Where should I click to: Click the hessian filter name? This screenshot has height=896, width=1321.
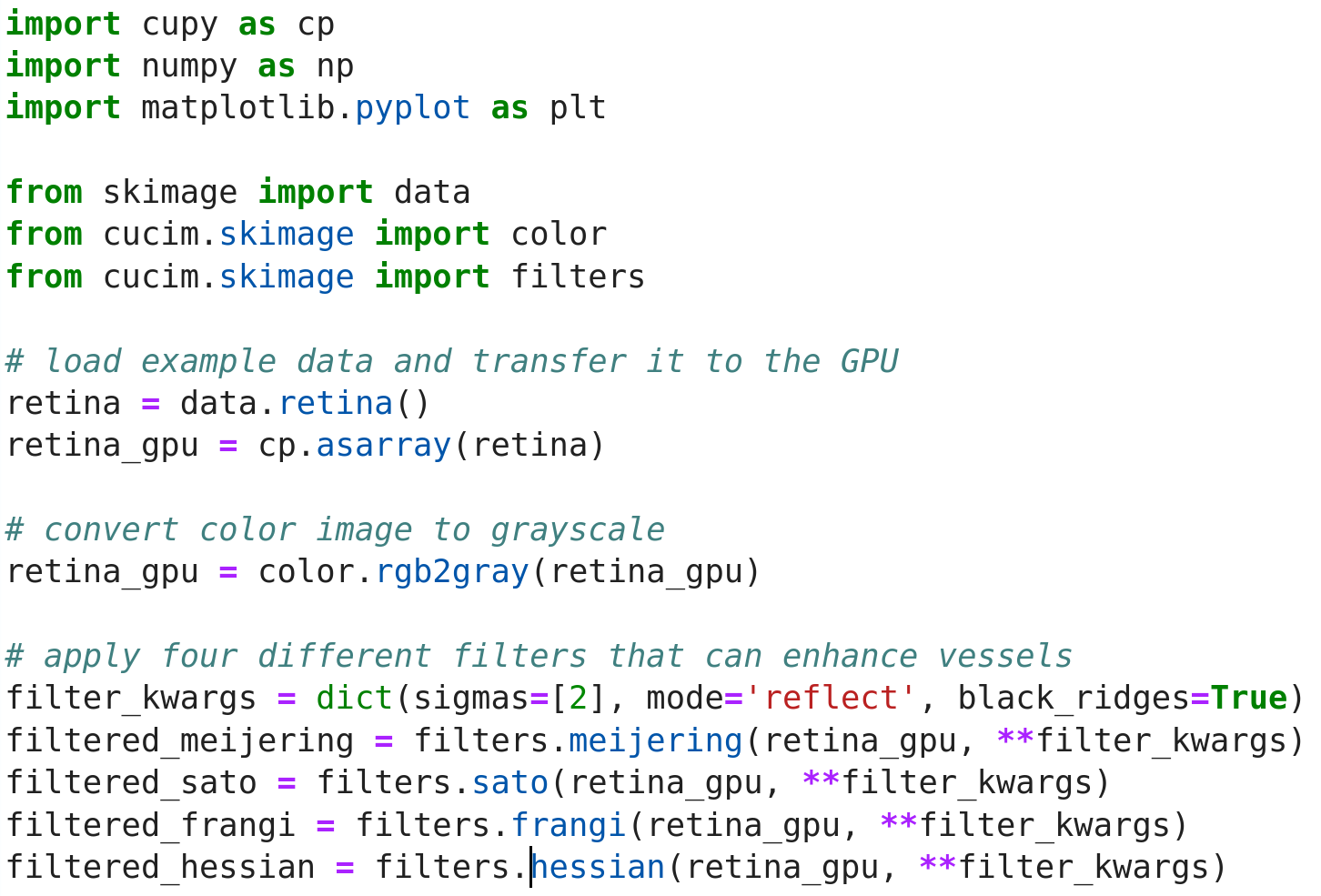pos(598,866)
